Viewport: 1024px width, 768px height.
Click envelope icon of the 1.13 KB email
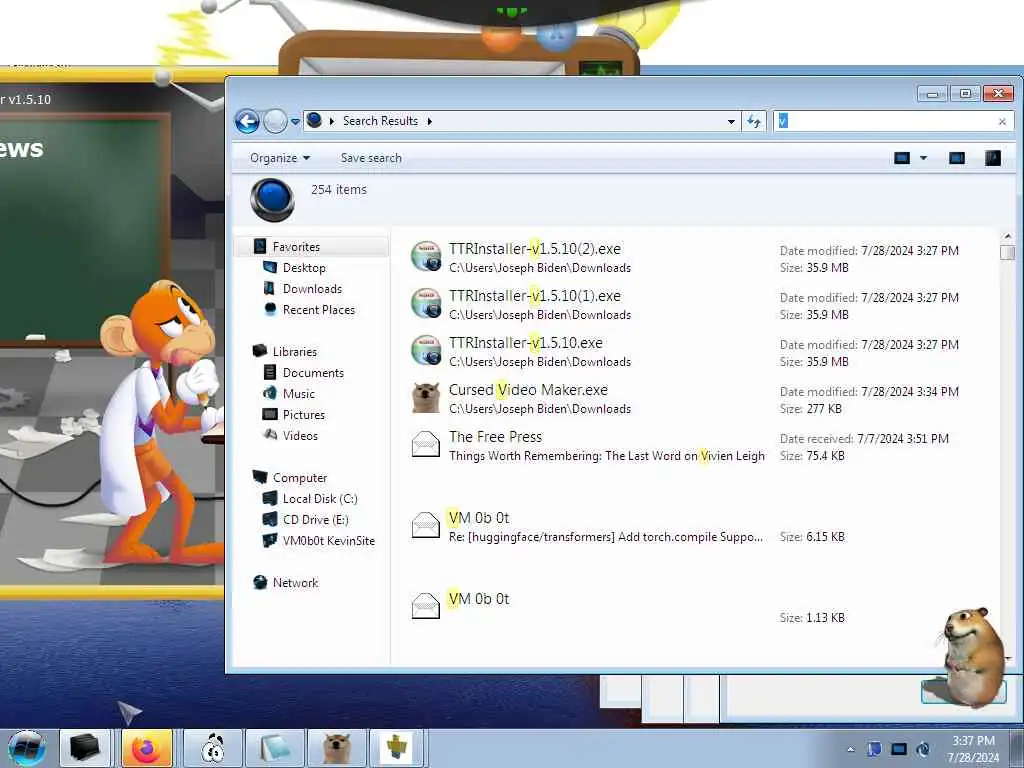pos(426,606)
